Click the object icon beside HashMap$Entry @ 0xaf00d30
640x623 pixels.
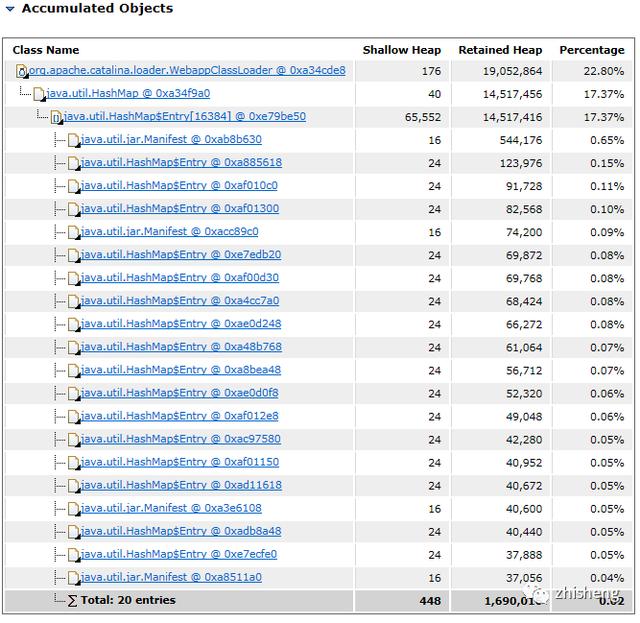(x=74, y=279)
